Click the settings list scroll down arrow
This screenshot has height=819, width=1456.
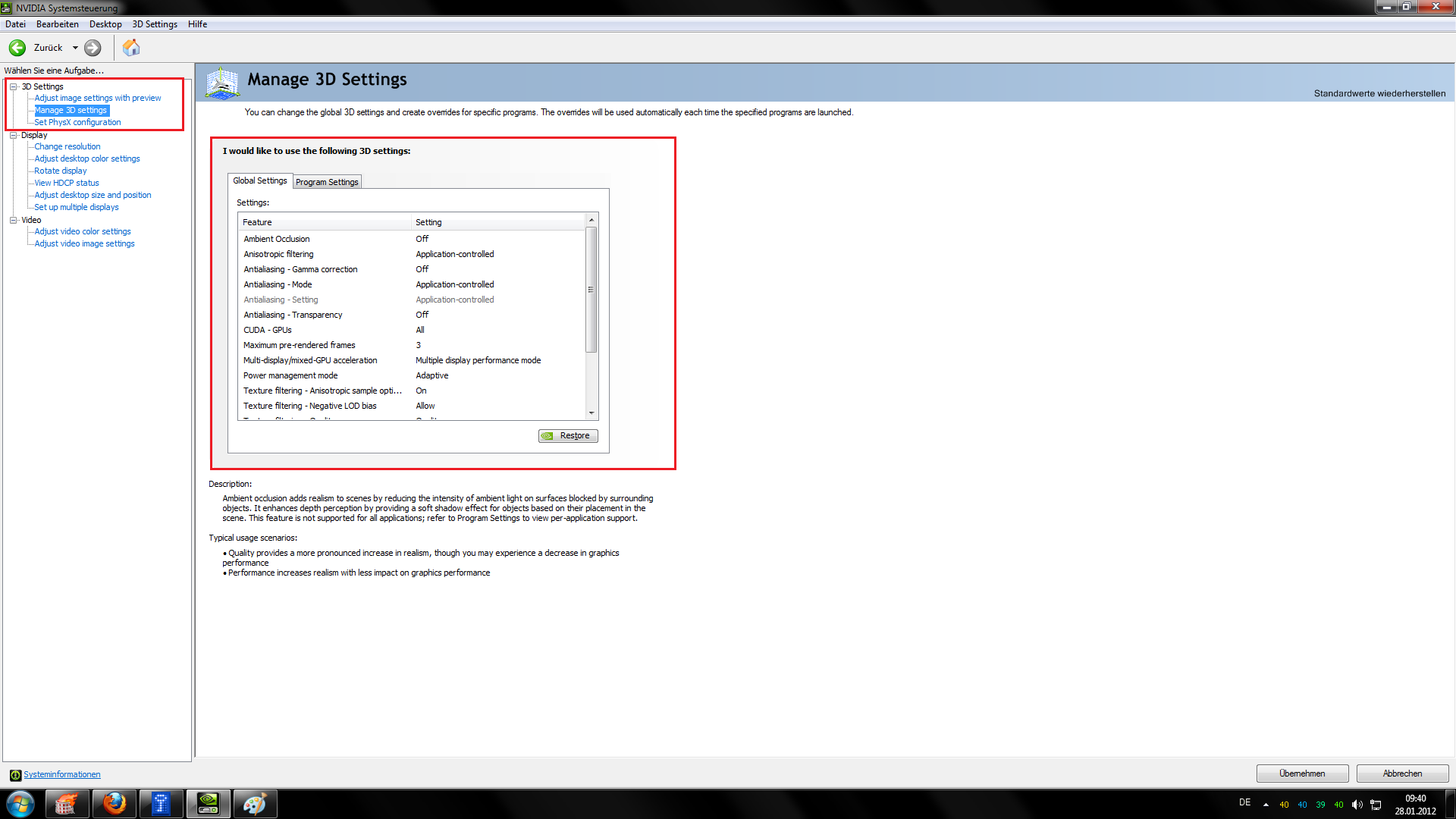point(591,413)
